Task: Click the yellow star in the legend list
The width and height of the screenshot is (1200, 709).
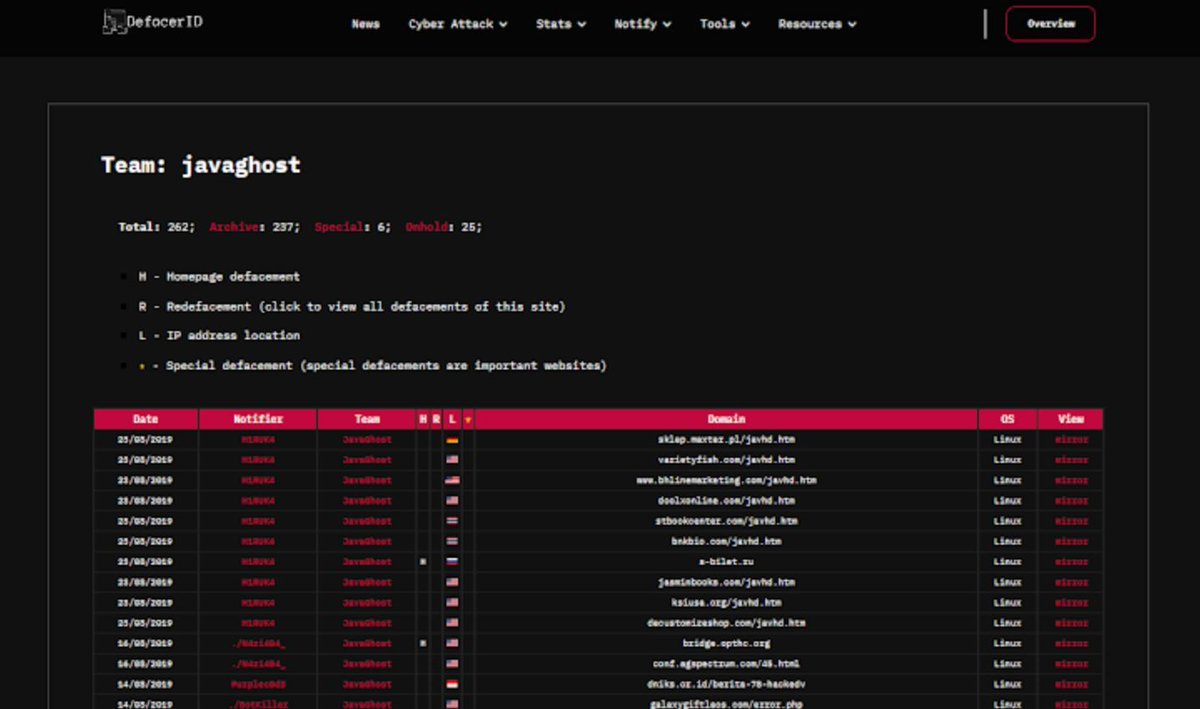Action: [x=141, y=366]
